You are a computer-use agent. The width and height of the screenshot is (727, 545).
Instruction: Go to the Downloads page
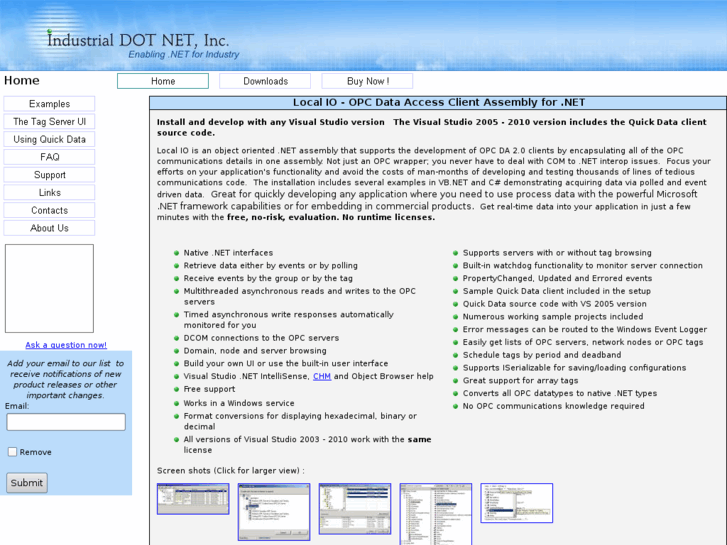click(265, 81)
